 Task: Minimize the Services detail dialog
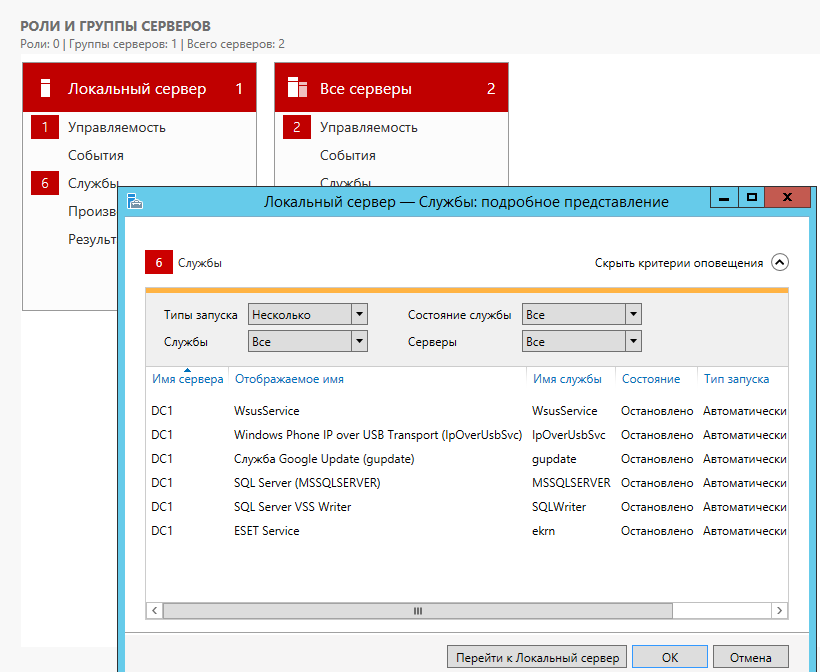[x=724, y=198]
